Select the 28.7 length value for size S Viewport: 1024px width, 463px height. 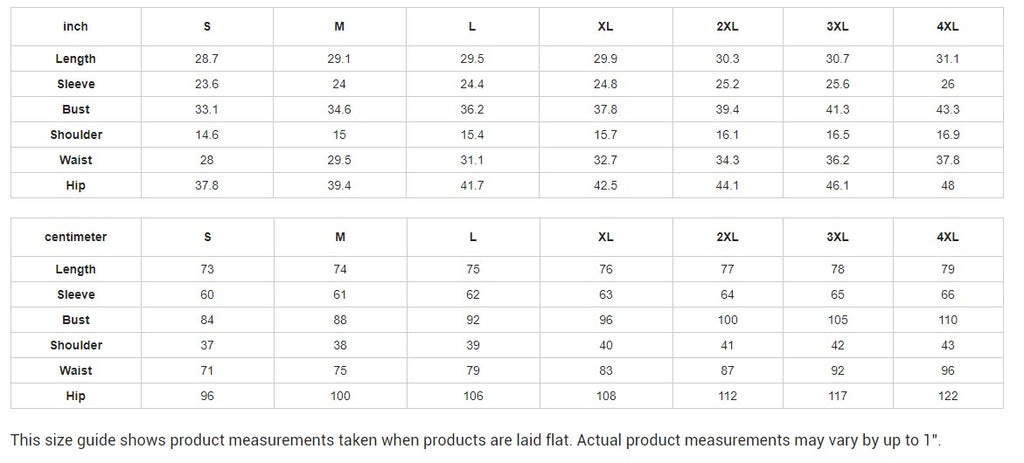coord(207,59)
